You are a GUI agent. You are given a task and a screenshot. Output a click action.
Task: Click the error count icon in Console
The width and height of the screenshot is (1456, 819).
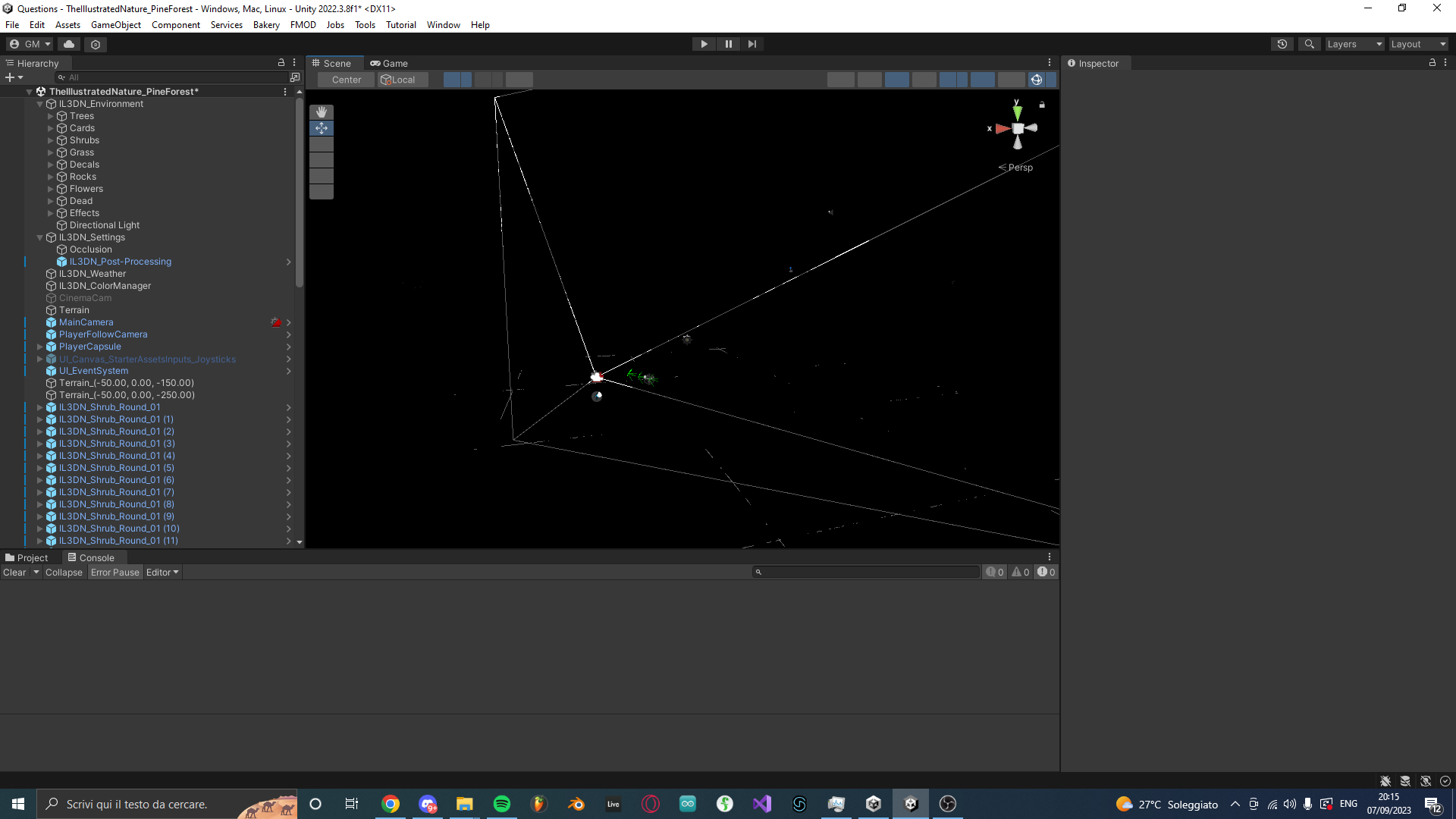tap(1046, 572)
